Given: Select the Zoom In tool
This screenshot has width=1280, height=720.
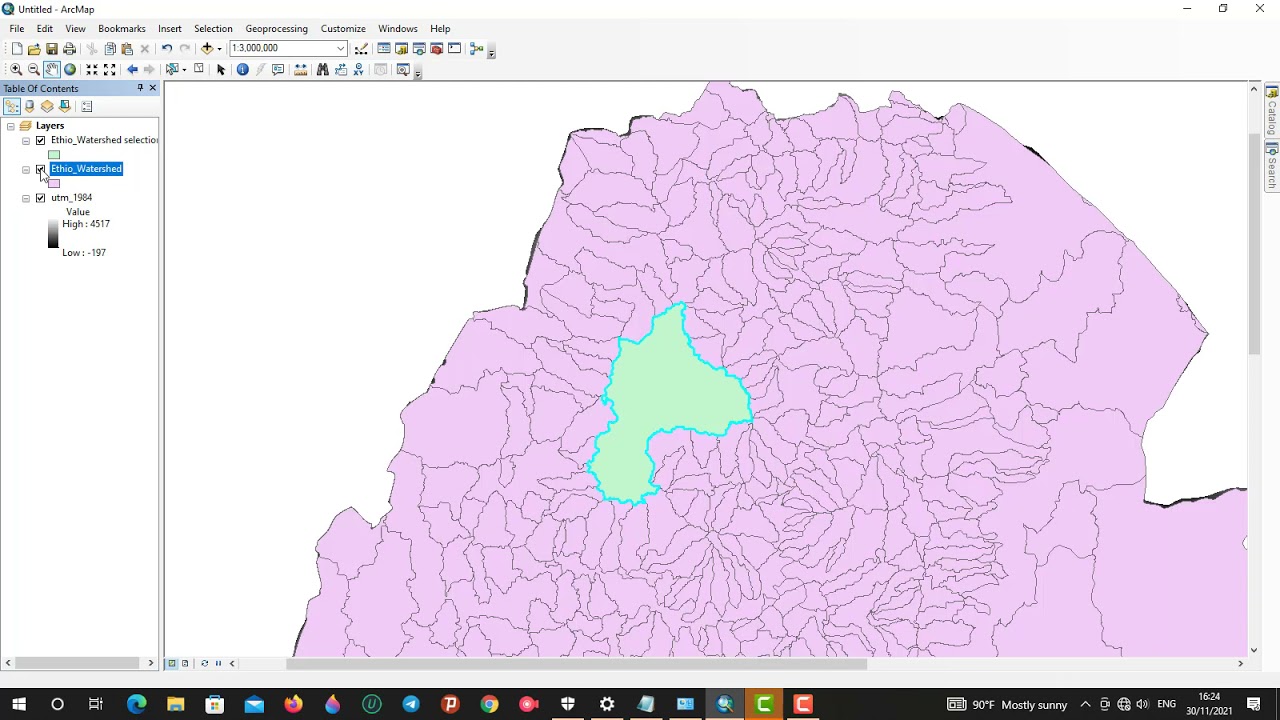Looking at the screenshot, I should [16, 69].
